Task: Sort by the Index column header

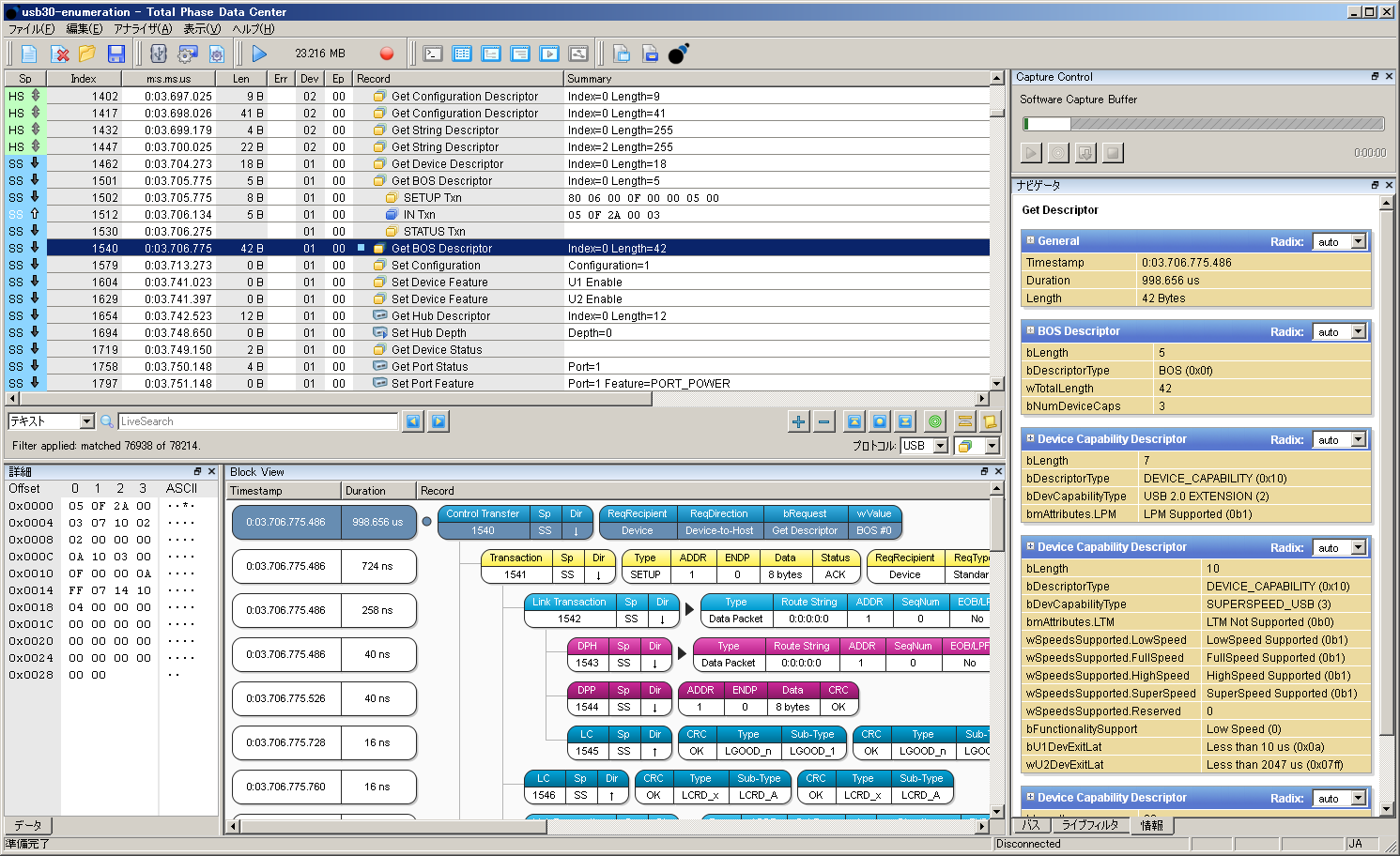Action: [x=84, y=79]
